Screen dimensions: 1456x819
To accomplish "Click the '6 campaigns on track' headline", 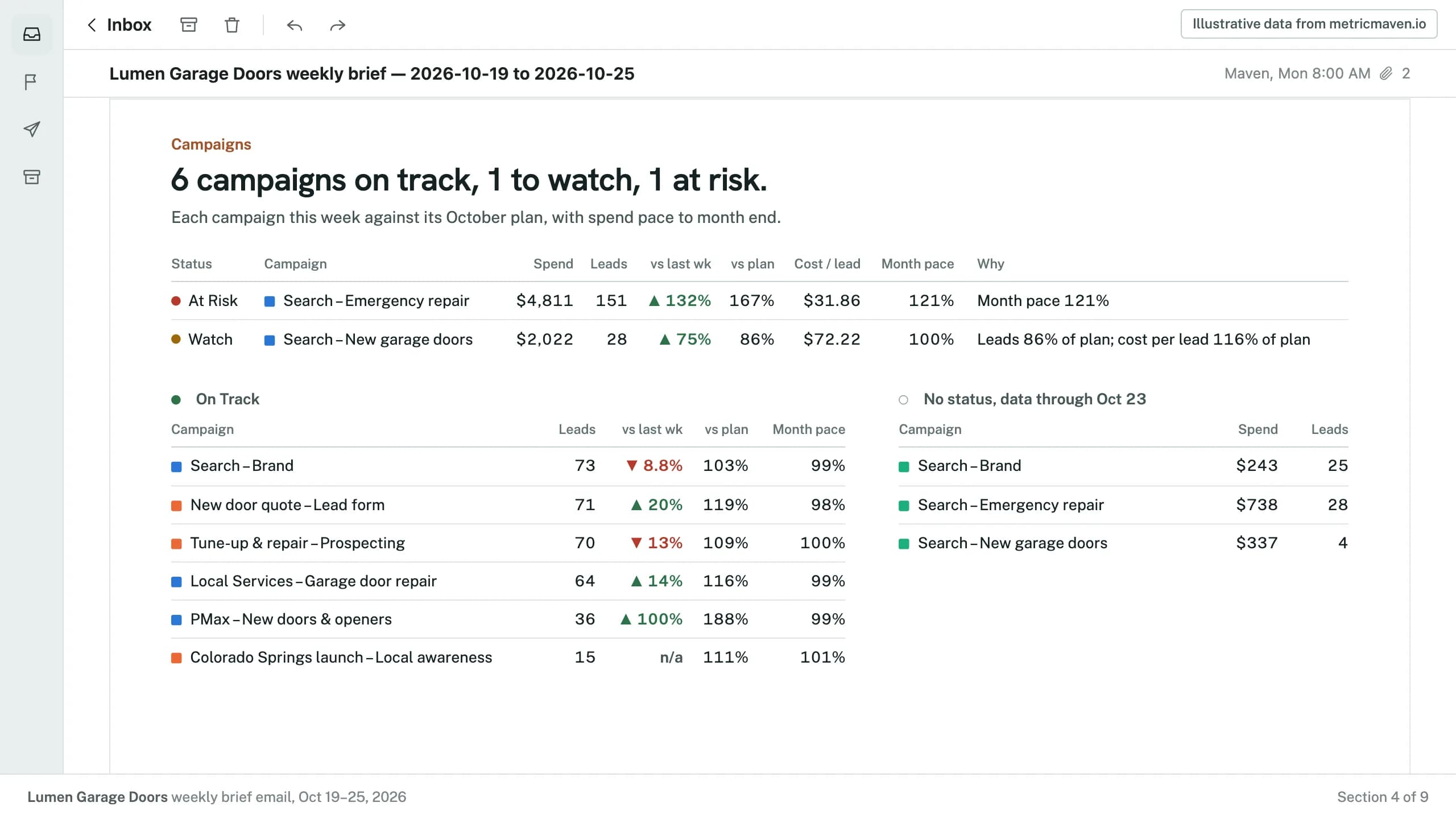I will point(469,180).
